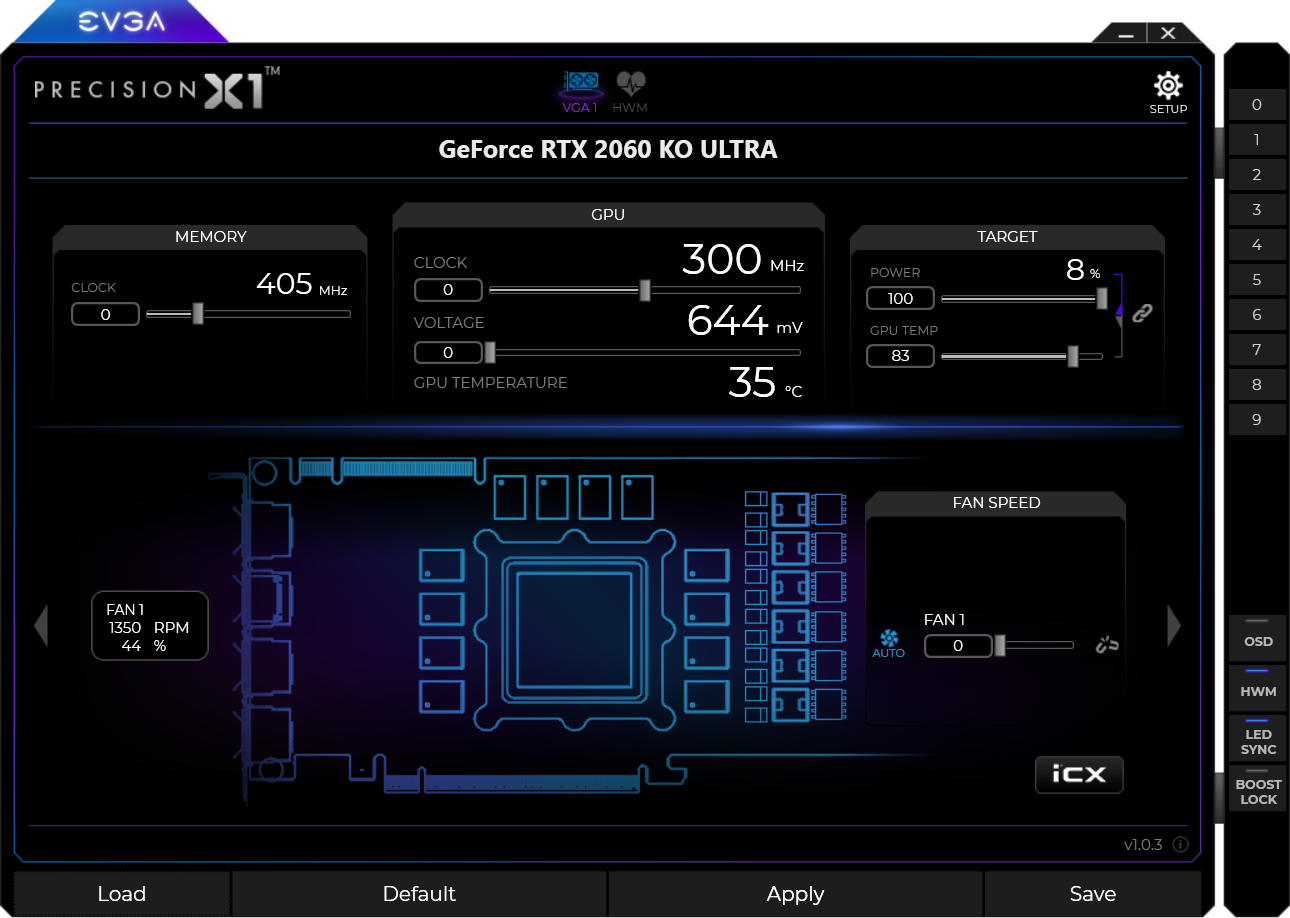1290x918 pixels.
Task: Click the Load button
Action: 122,894
